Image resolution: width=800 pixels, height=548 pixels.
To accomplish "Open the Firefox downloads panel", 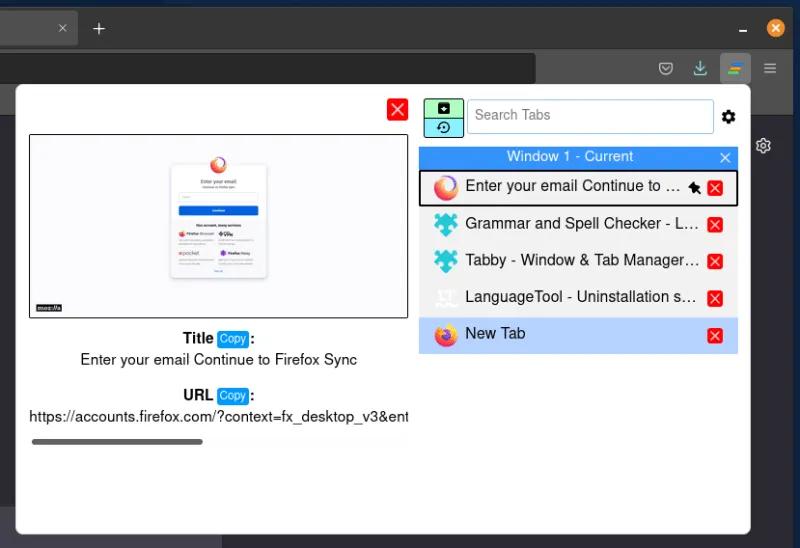I will pyautogui.click(x=700, y=68).
